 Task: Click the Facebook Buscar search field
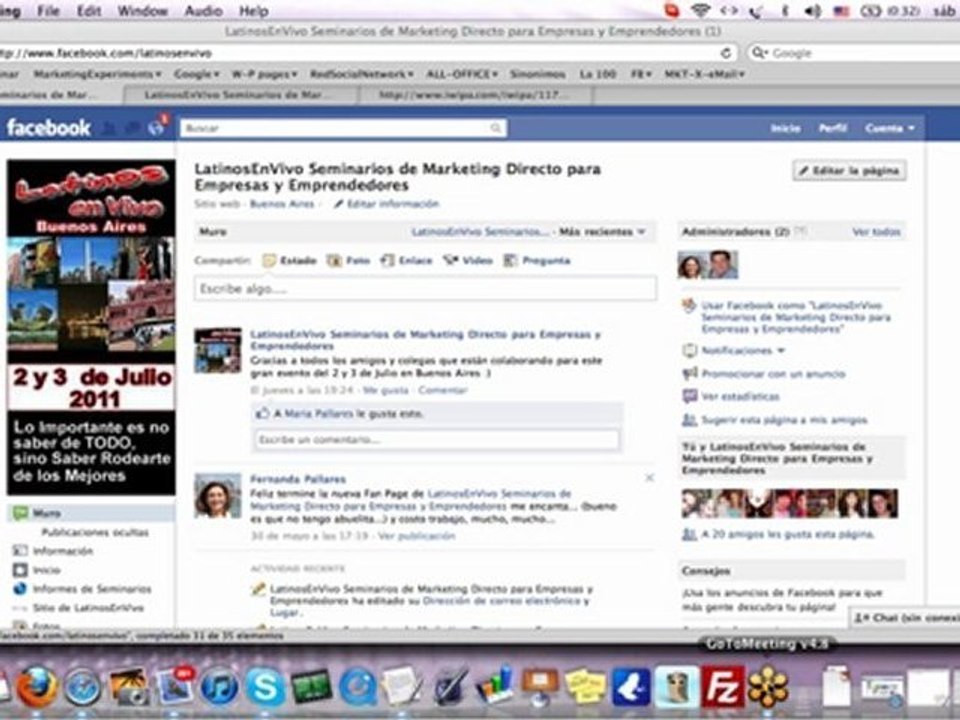343,128
